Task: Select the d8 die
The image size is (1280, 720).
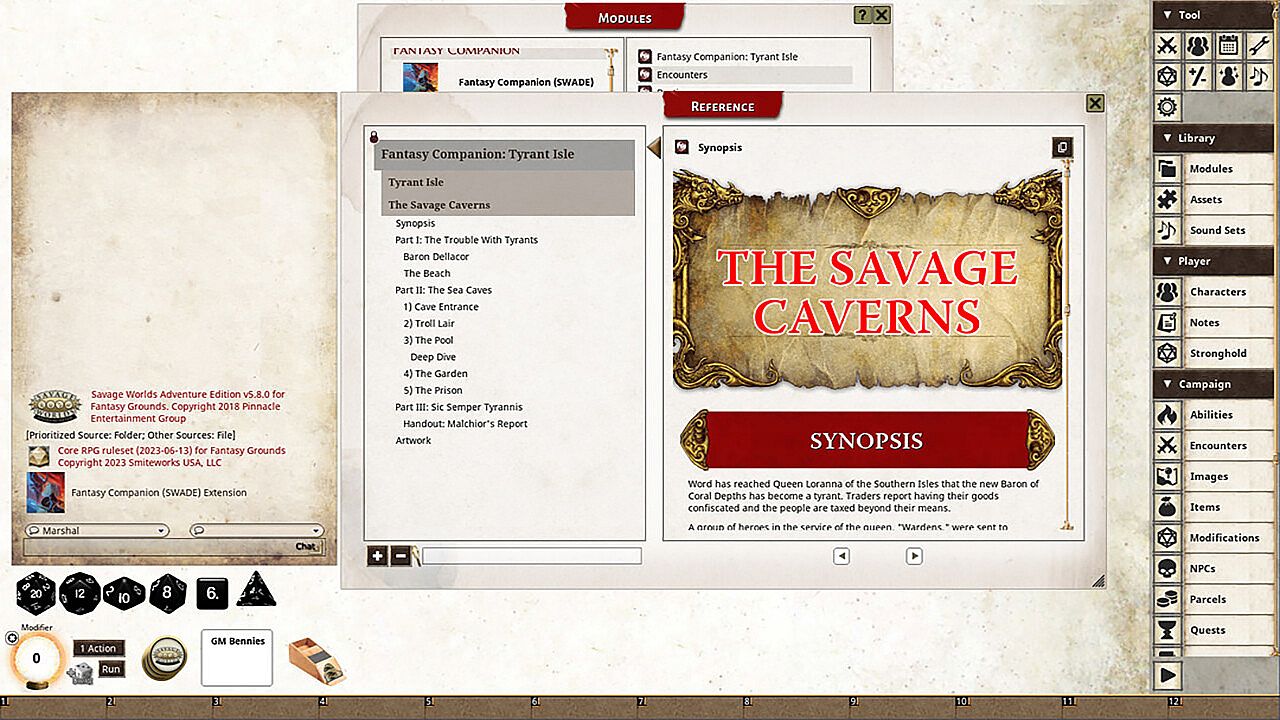Action: pyautogui.click(x=168, y=593)
